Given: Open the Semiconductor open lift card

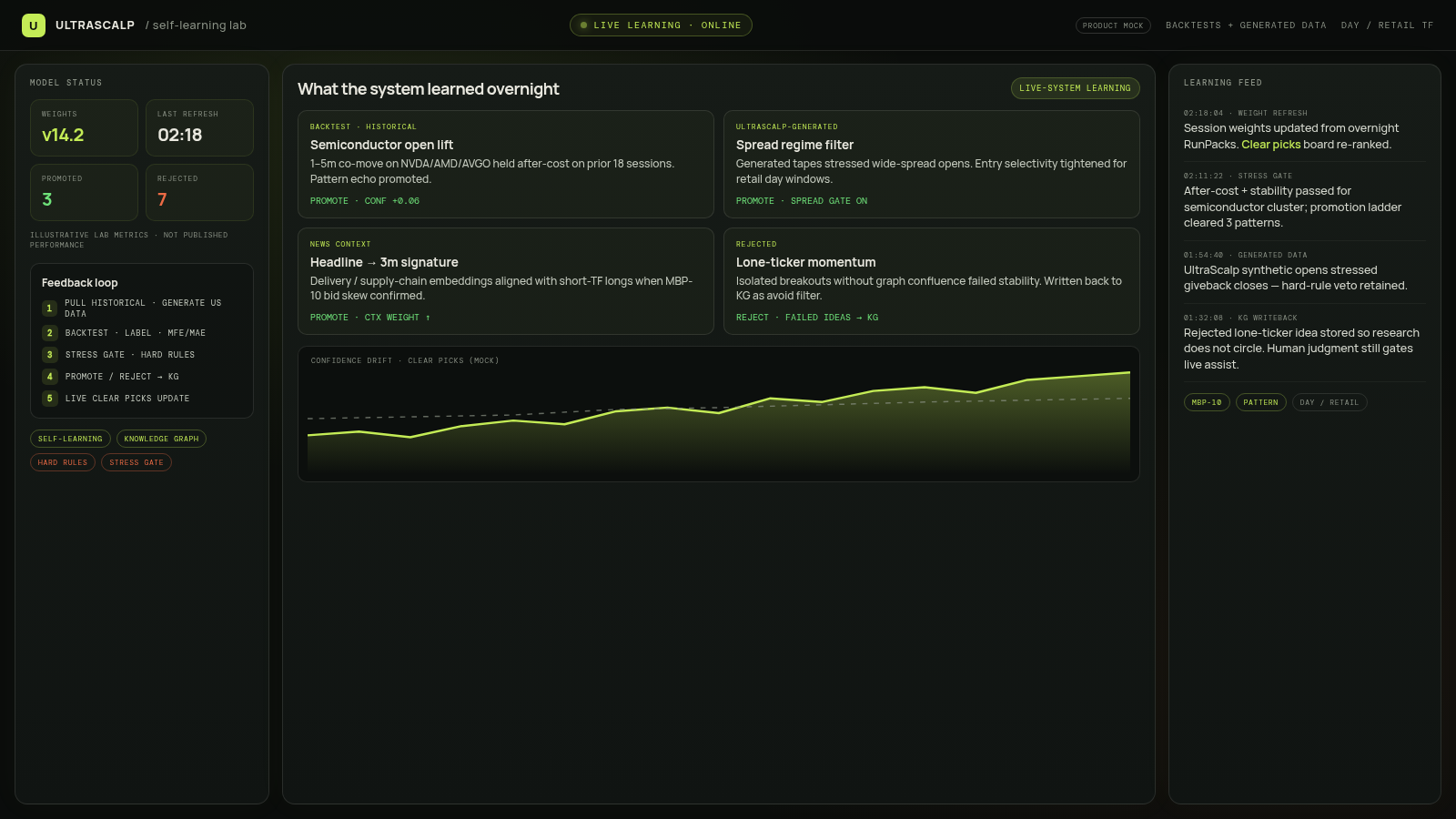Looking at the screenshot, I should [x=505, y=164].
